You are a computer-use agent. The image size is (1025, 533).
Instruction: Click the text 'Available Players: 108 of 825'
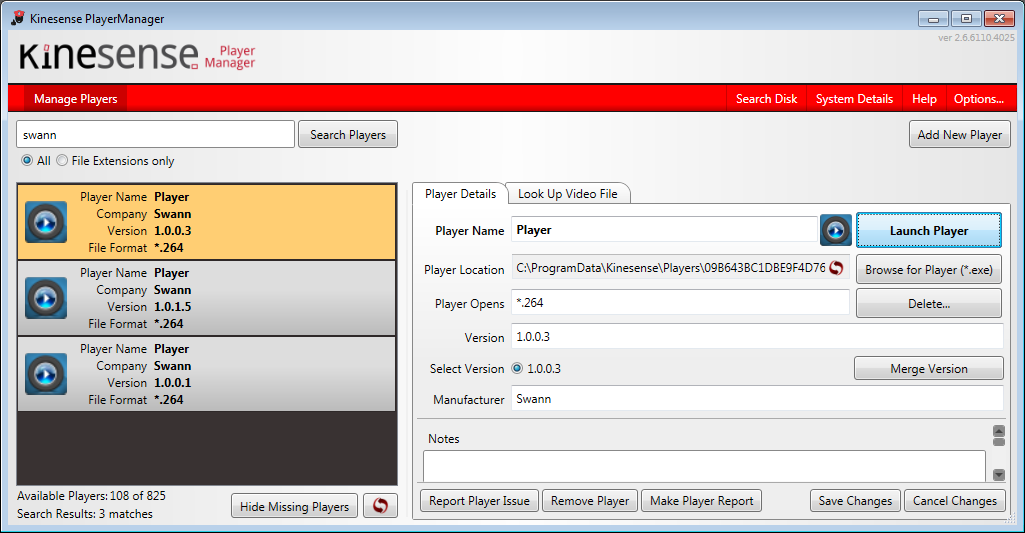click(92, 496)
